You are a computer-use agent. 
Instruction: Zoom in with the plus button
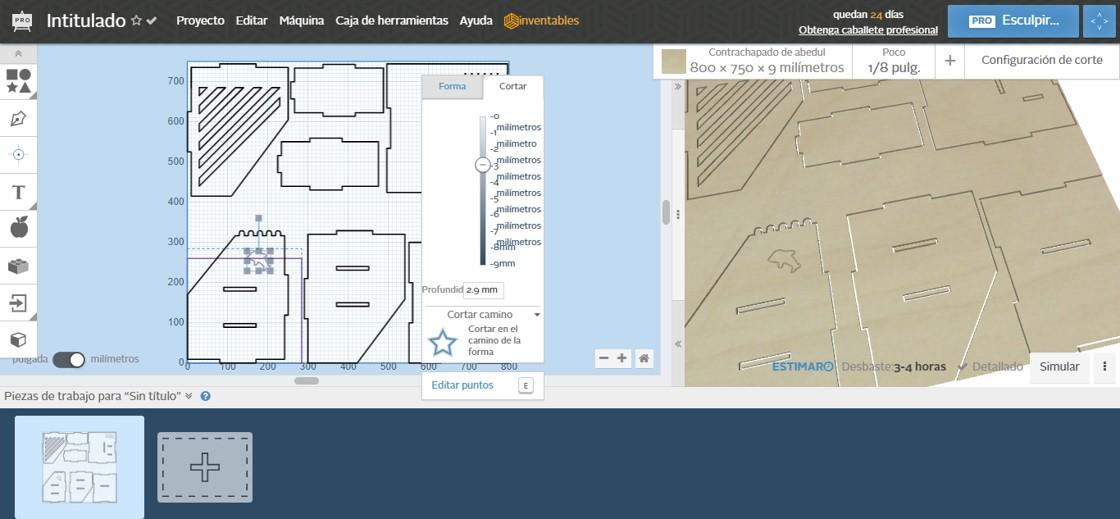coord(622,358)
